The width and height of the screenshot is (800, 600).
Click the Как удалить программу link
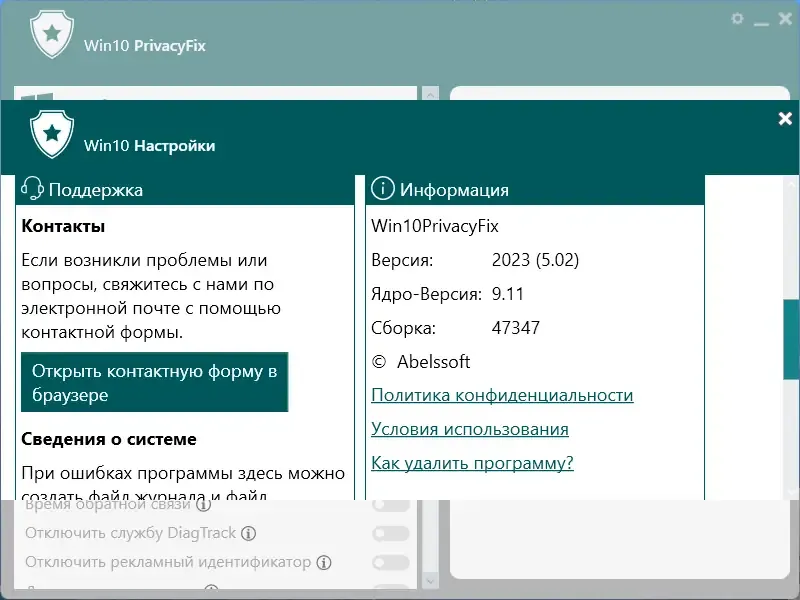(471, 463)
